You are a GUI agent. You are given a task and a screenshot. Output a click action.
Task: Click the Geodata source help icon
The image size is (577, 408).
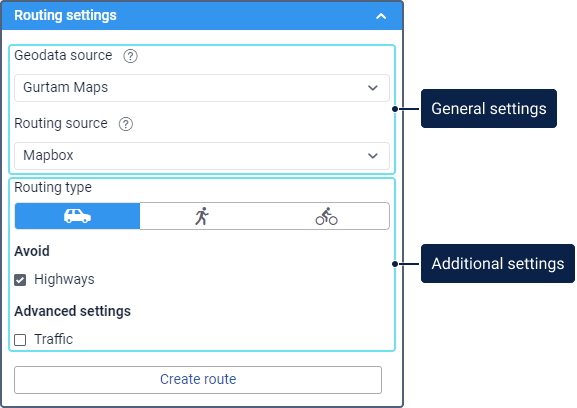[130, 56]
